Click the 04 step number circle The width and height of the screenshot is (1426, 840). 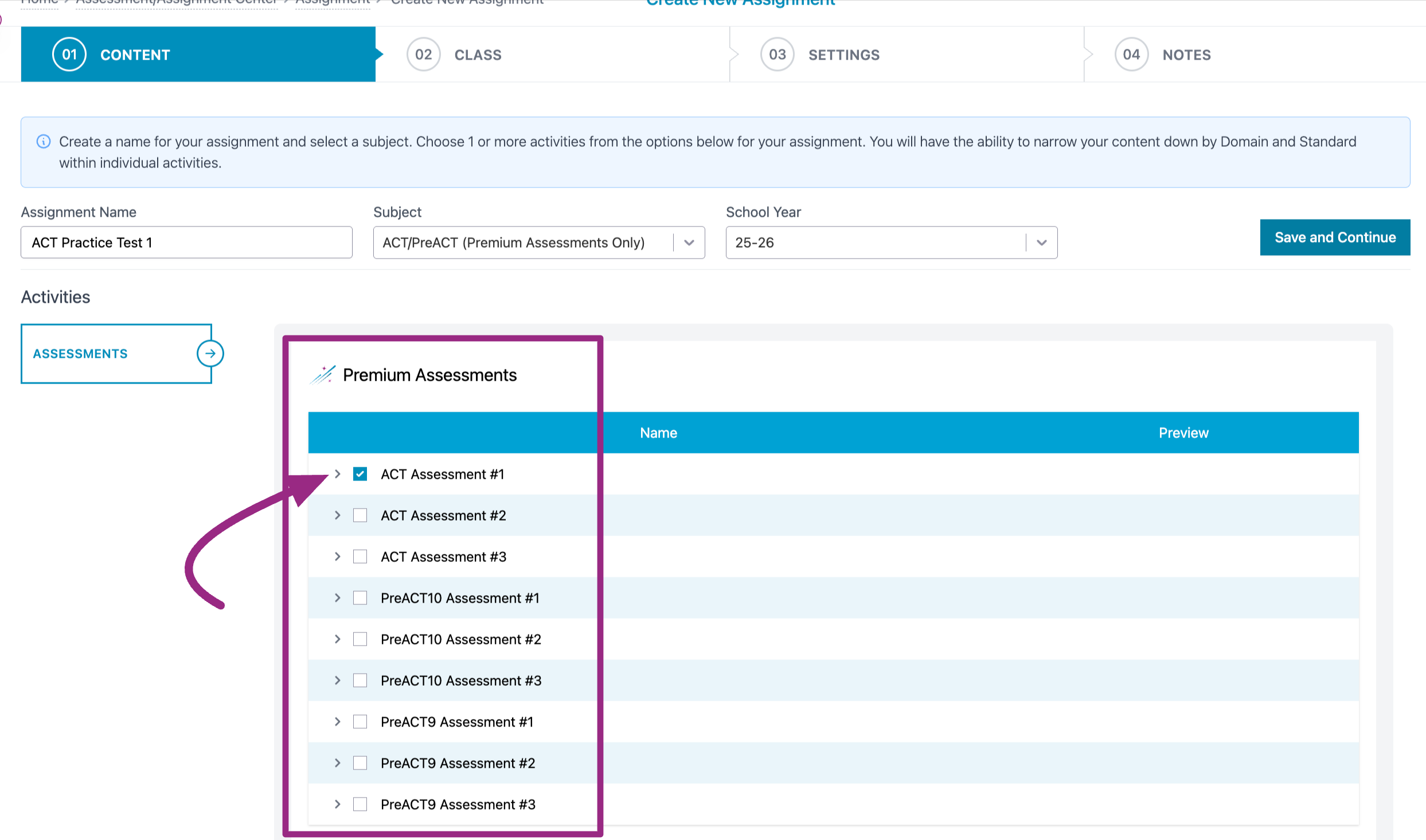1131,54
